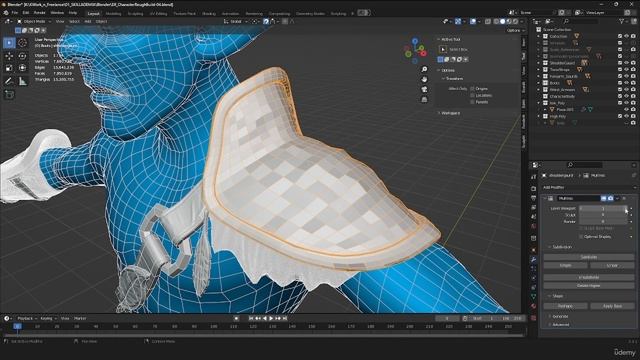Open the Physics properties tab icon
640x360 pixels.
[533, 278]
